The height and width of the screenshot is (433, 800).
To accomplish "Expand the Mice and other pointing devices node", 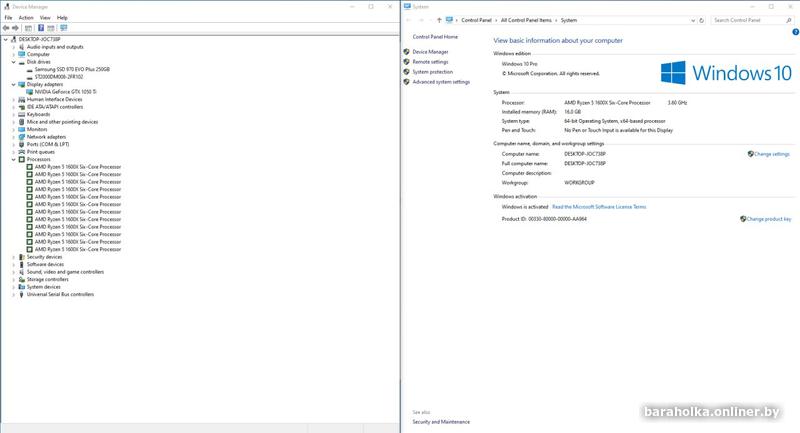I will pos(14,122).
